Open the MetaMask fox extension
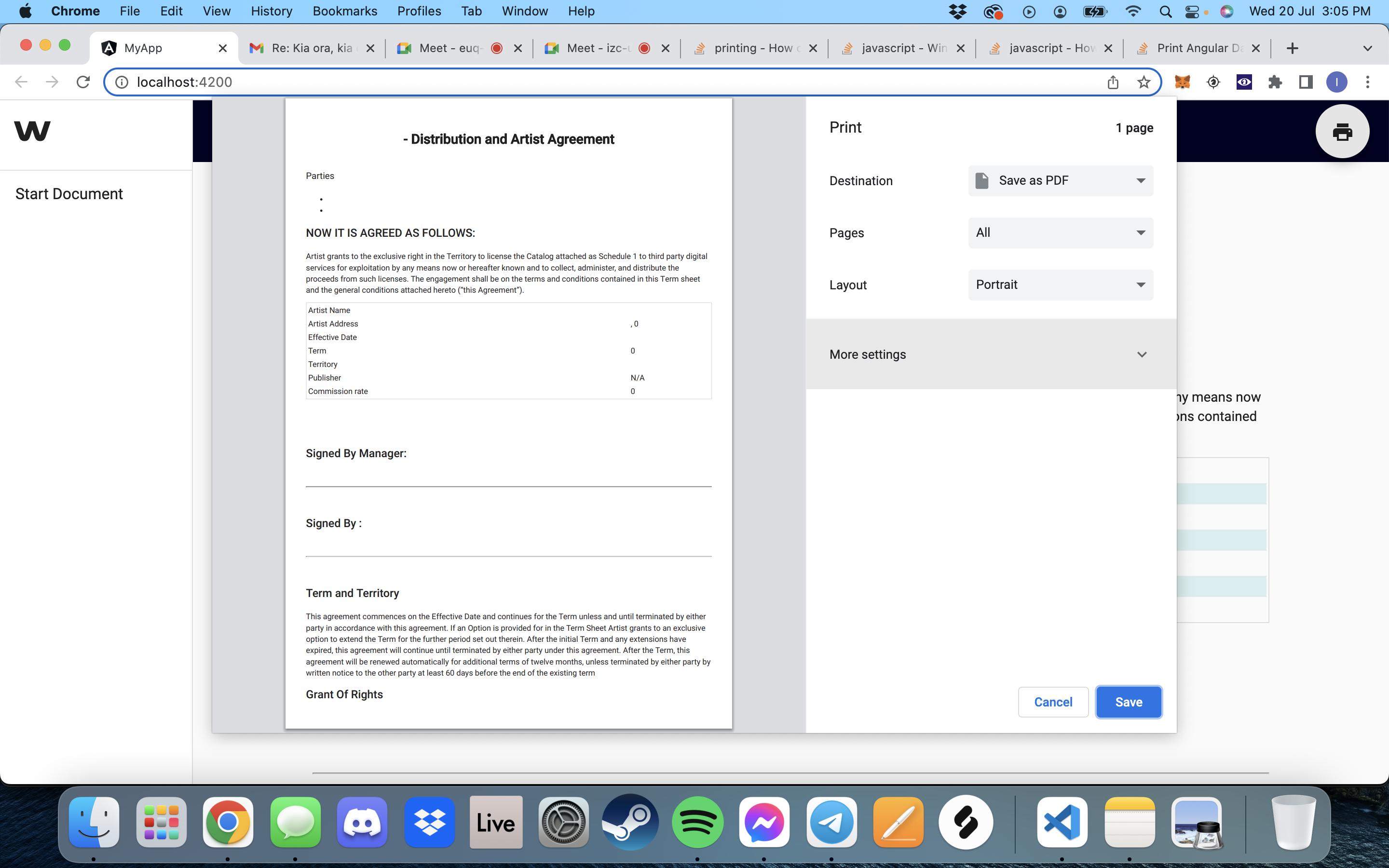The image size is (1389, 868). click(1182, 82)
